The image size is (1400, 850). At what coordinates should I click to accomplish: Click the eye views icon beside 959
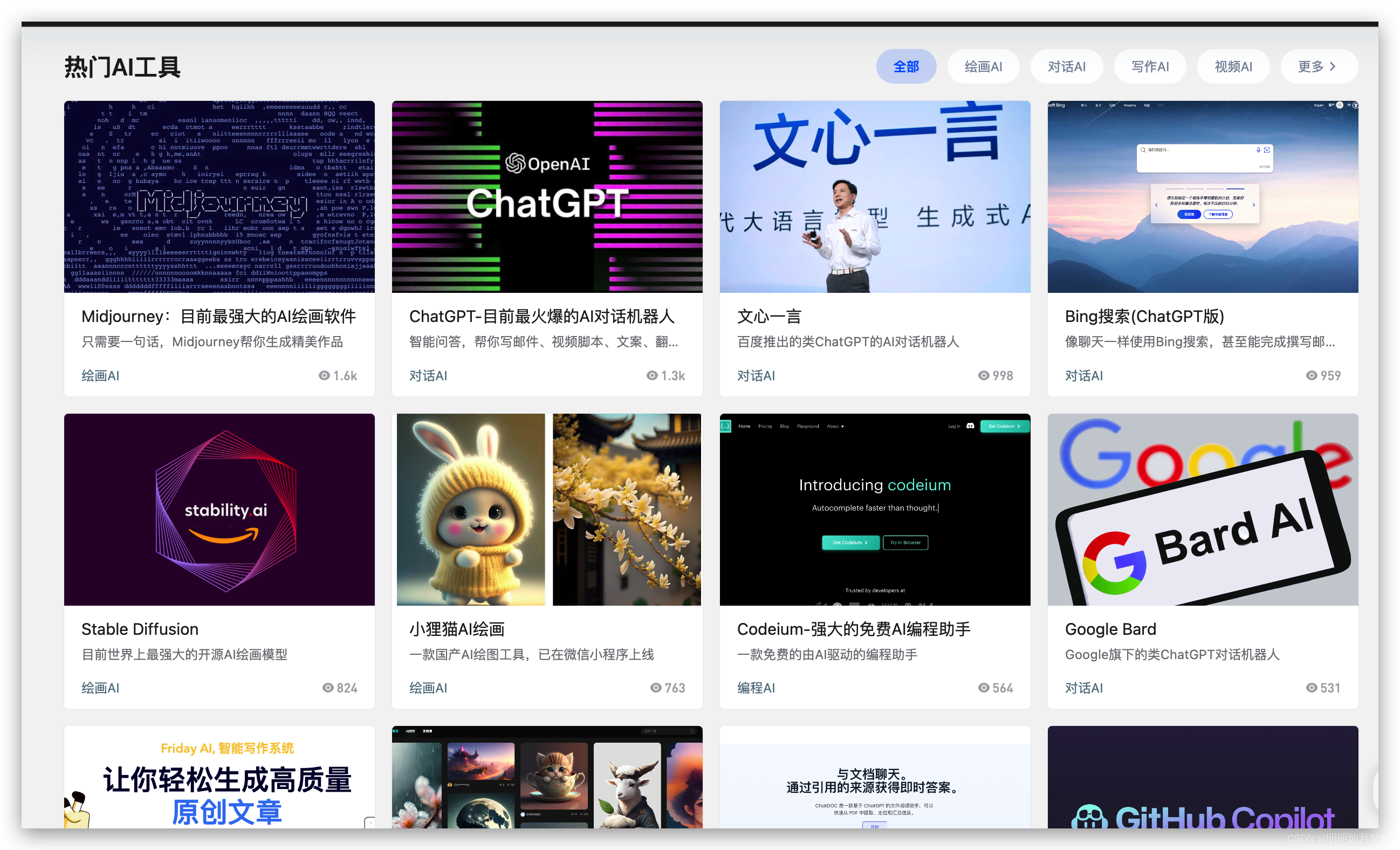[1312, 375]
